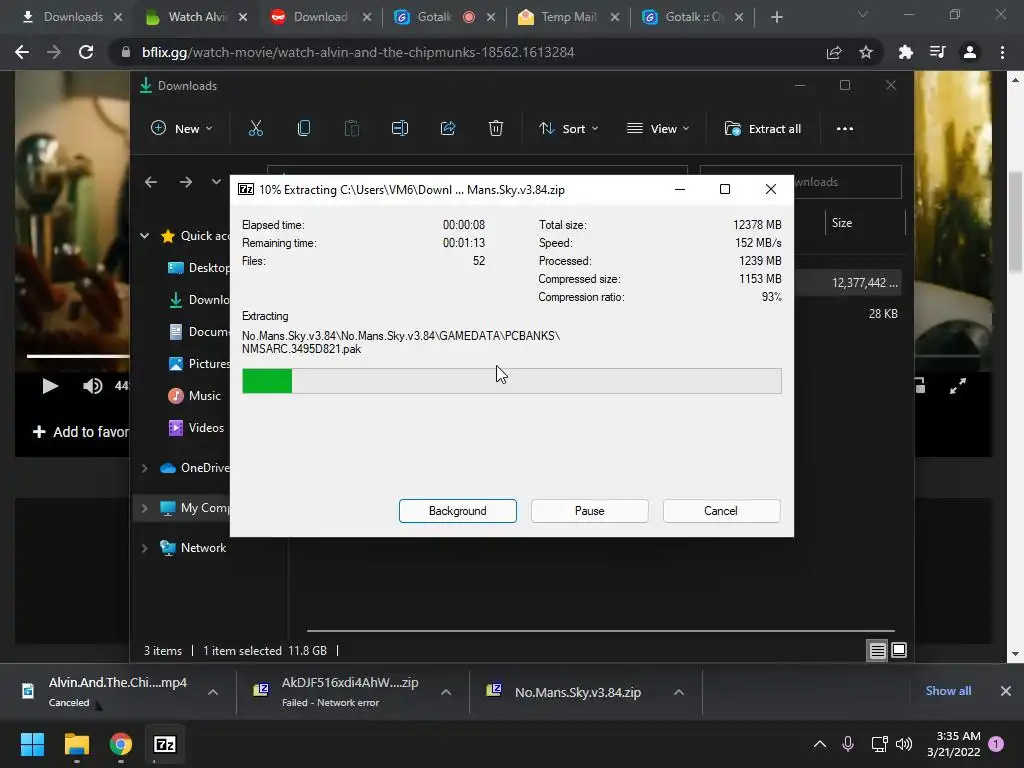Click Explorer back navigation arrow

[x=151, y=182]
